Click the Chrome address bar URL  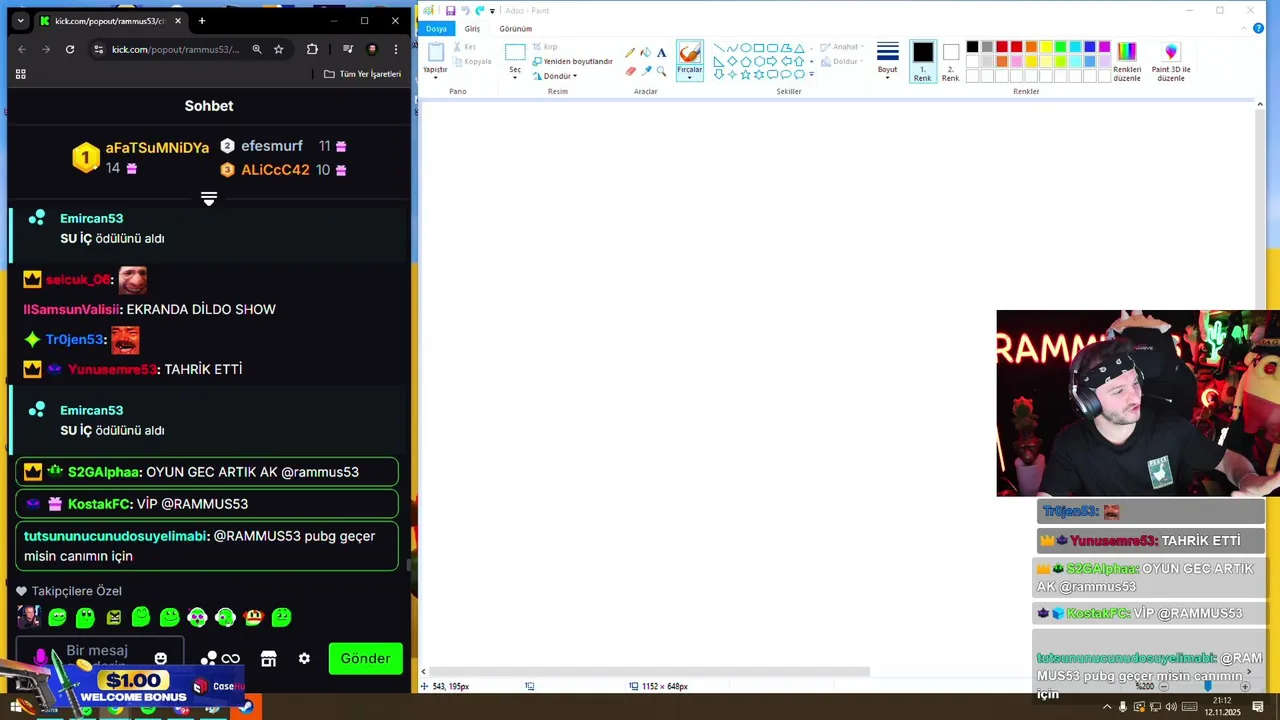coord(175,49)
